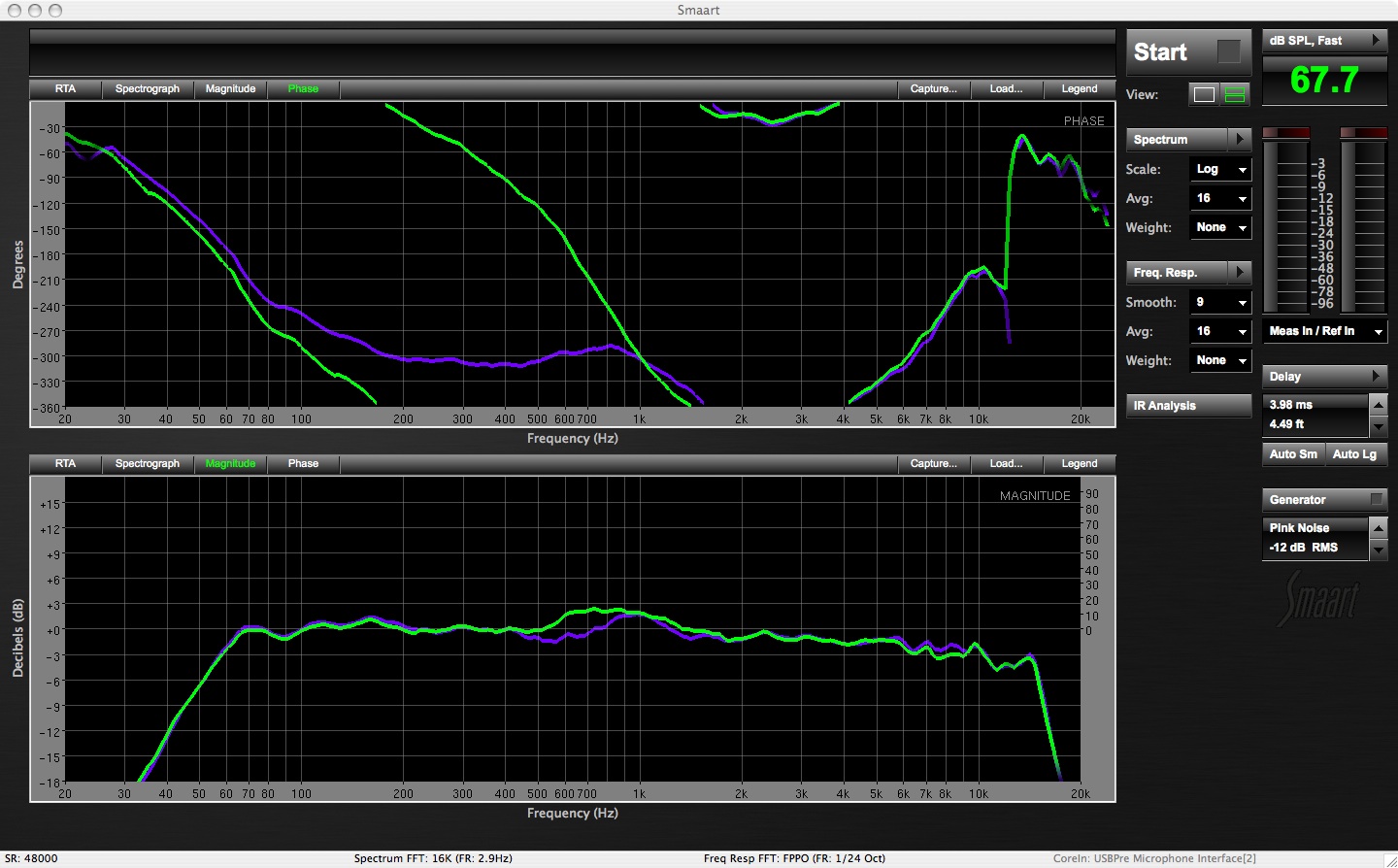Click the Start measurement indicator square
Viewport: 1398px width, 868px height.
(1228, 51)
